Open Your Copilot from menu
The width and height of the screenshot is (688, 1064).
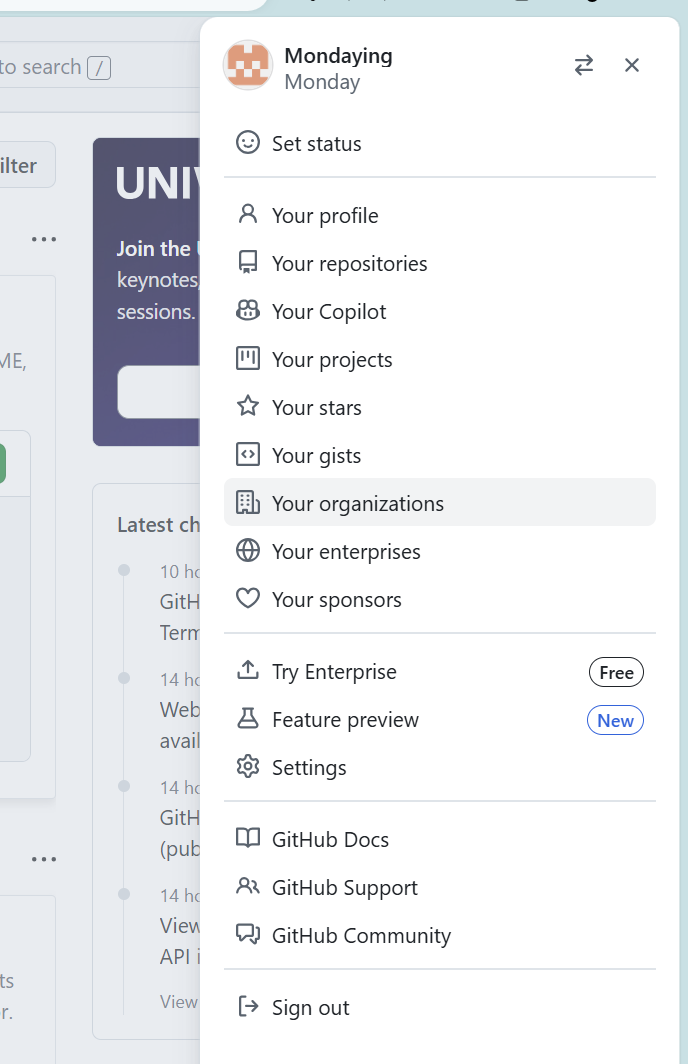(329, 312)
